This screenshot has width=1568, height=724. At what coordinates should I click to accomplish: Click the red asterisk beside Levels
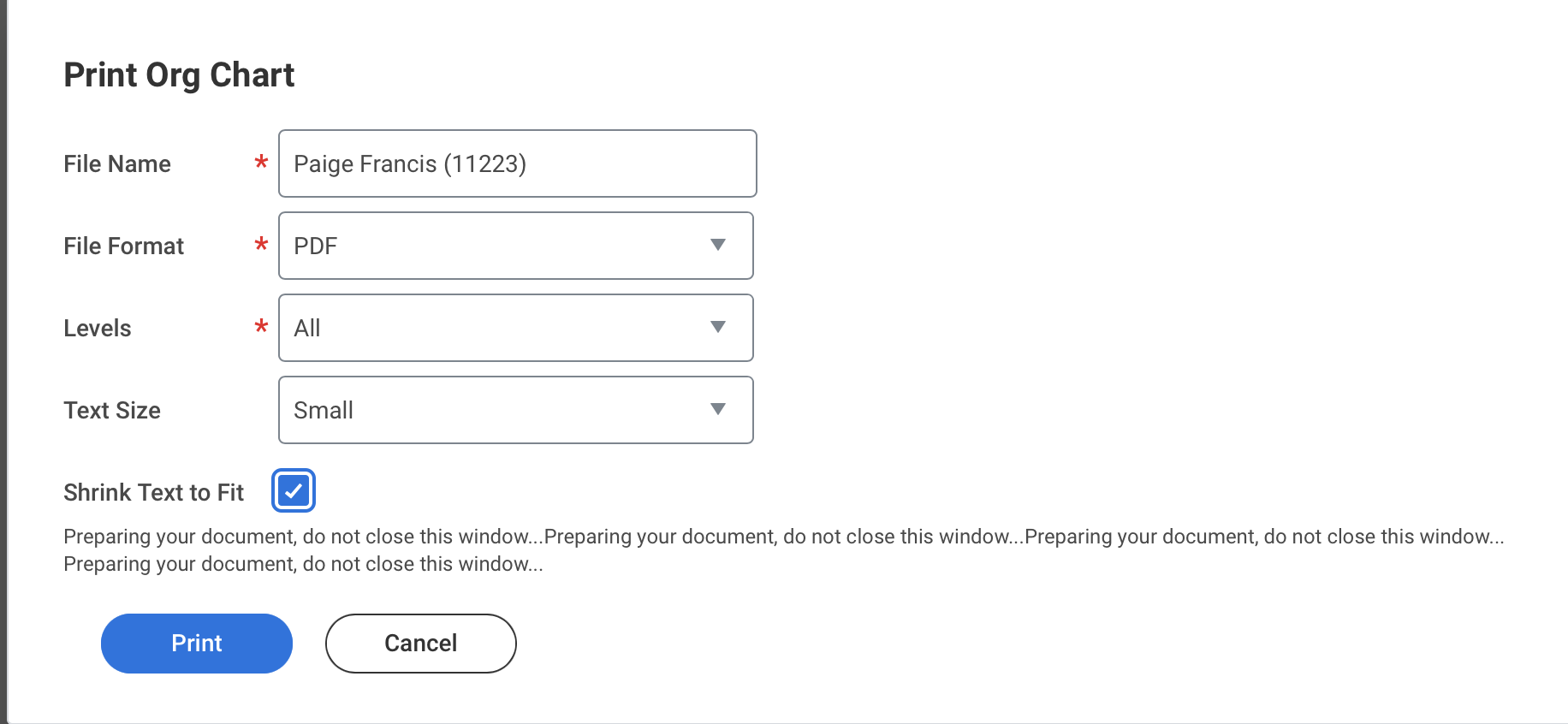[x=261, y=326]
